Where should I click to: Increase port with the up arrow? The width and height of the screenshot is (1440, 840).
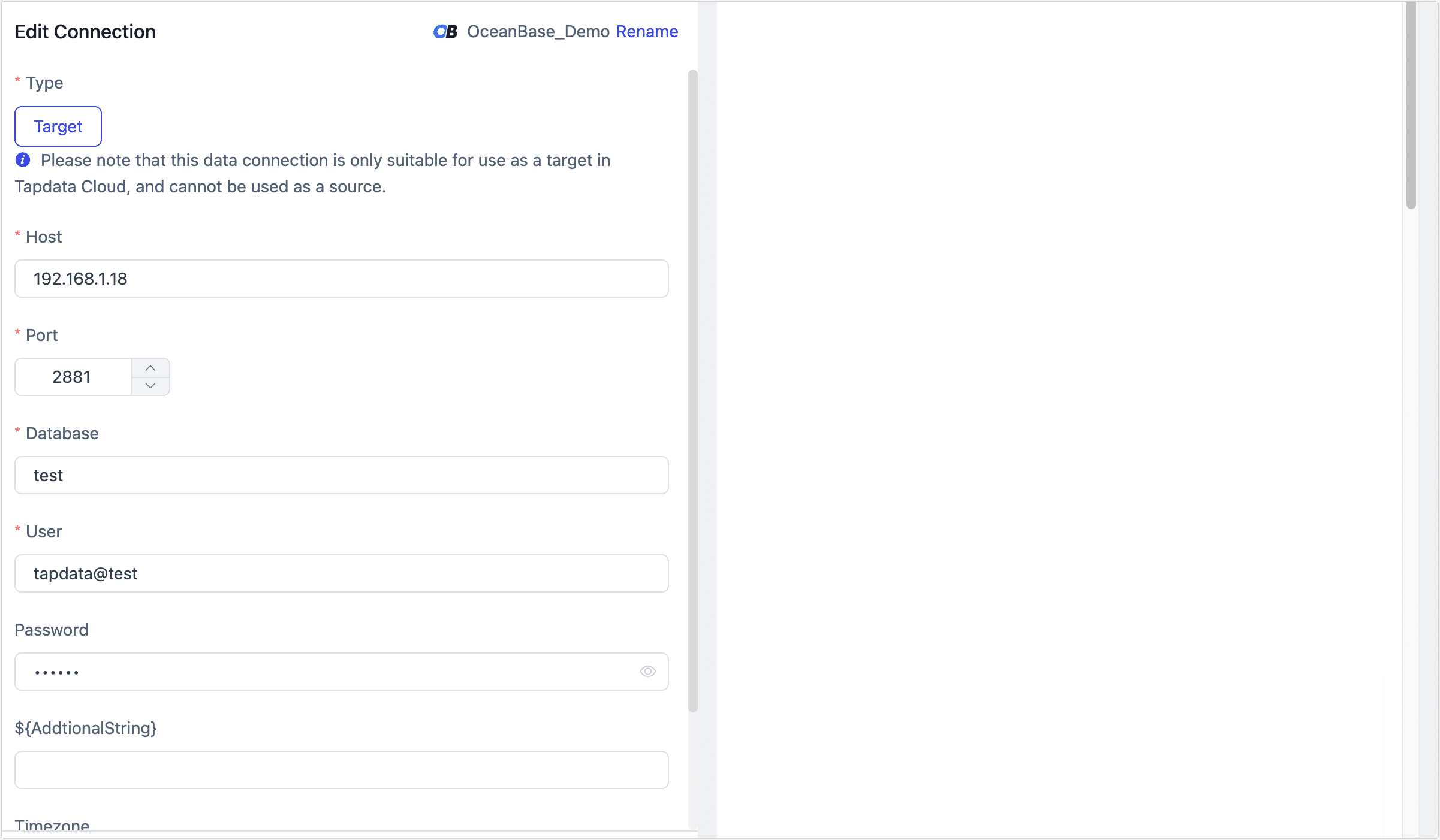click(x=150, y=368)
